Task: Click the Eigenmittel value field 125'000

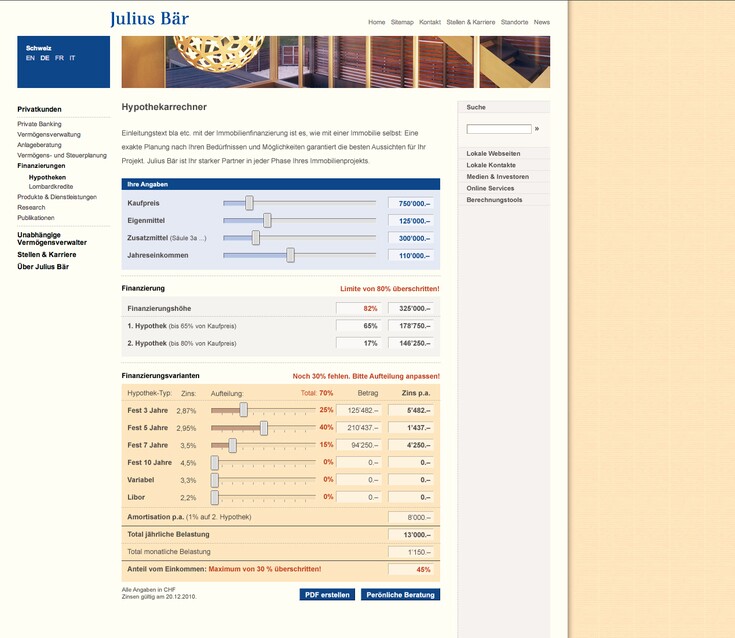Action: (411, 221)
